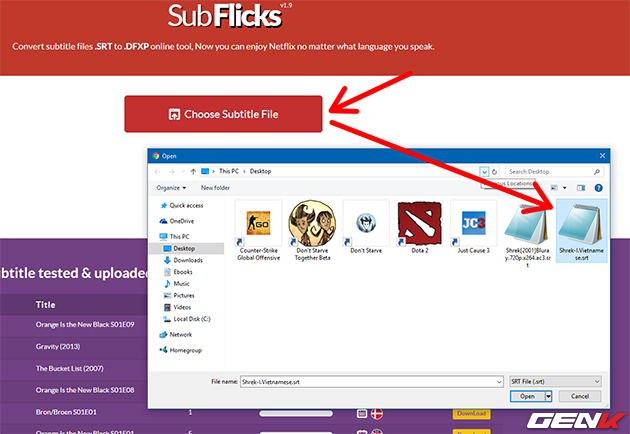The width and height of the screenshot is (630, 434).
Task: Open Local Disk (C:) in sidebar
Action: (x=187, y=319)
